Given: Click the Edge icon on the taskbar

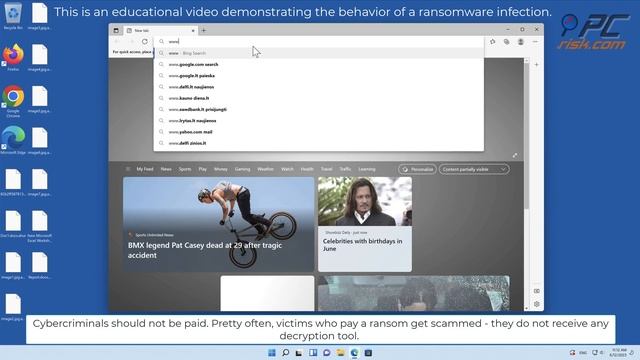Looking at the screenshot, I should tap(354, 353).
